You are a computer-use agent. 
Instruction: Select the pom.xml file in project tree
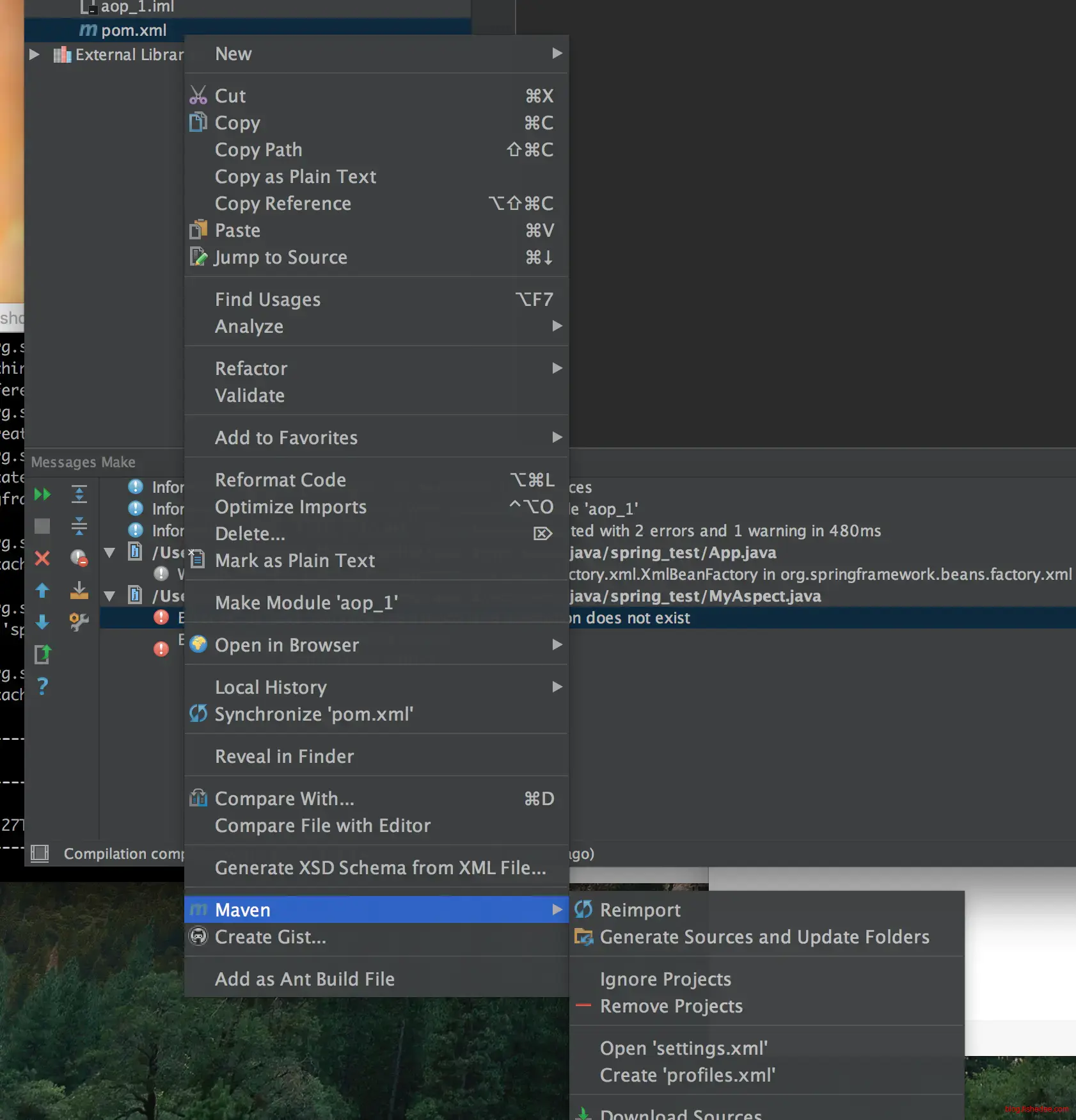[x=134, y=30]
